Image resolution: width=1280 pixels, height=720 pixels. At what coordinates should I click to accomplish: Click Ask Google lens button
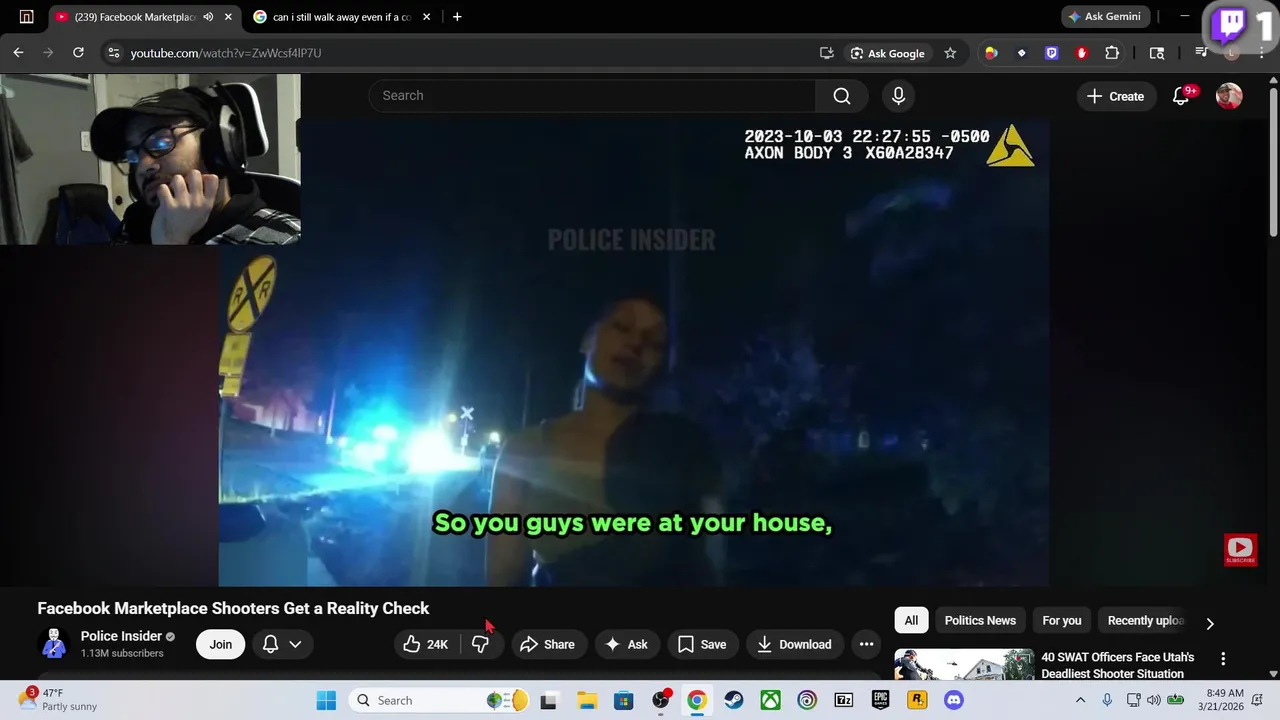click(x=887, y=53)
